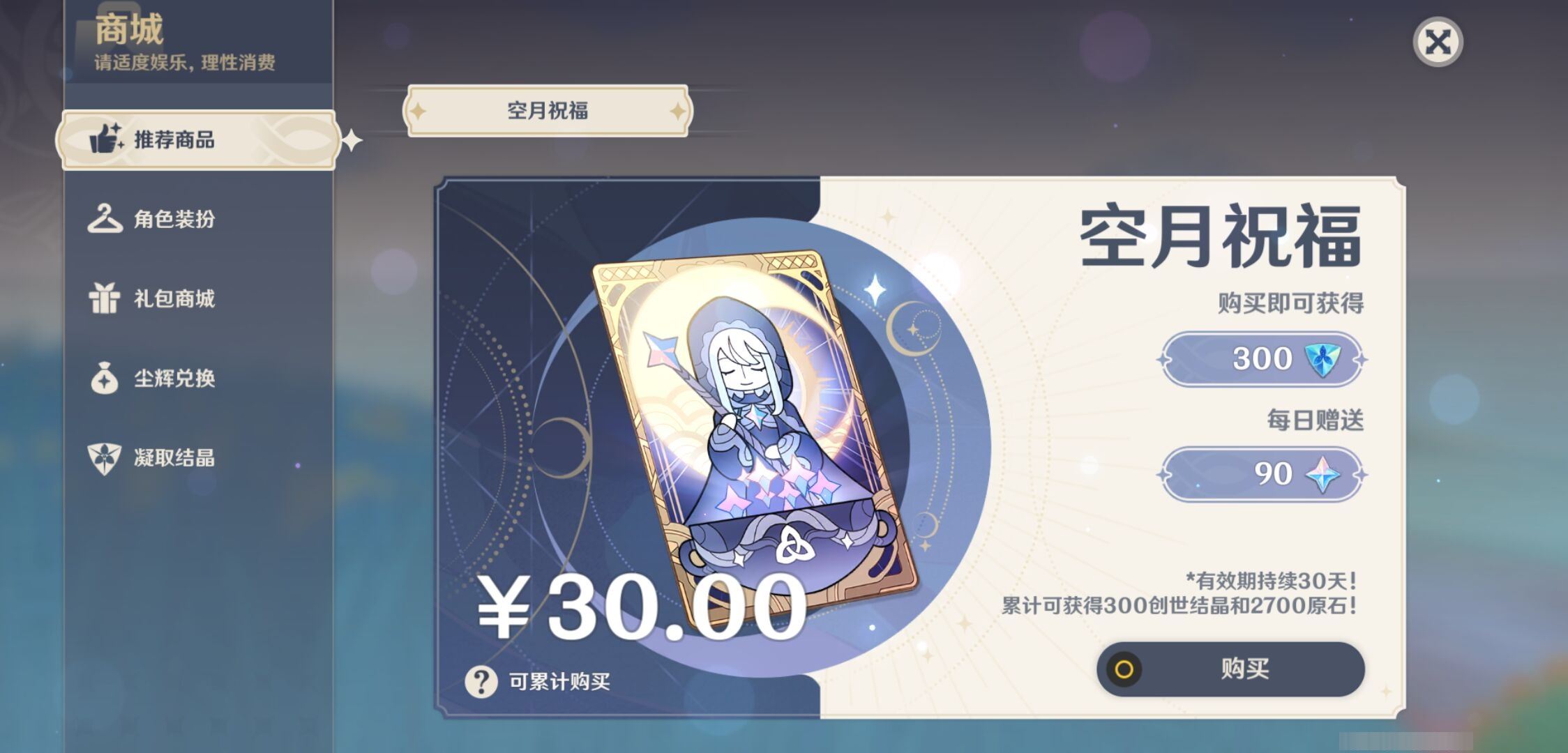1568x753 pixels.
Task: Click the crystal shield icon for 凝取结晶
Action: pyautogui.click(x=105, y=458)
